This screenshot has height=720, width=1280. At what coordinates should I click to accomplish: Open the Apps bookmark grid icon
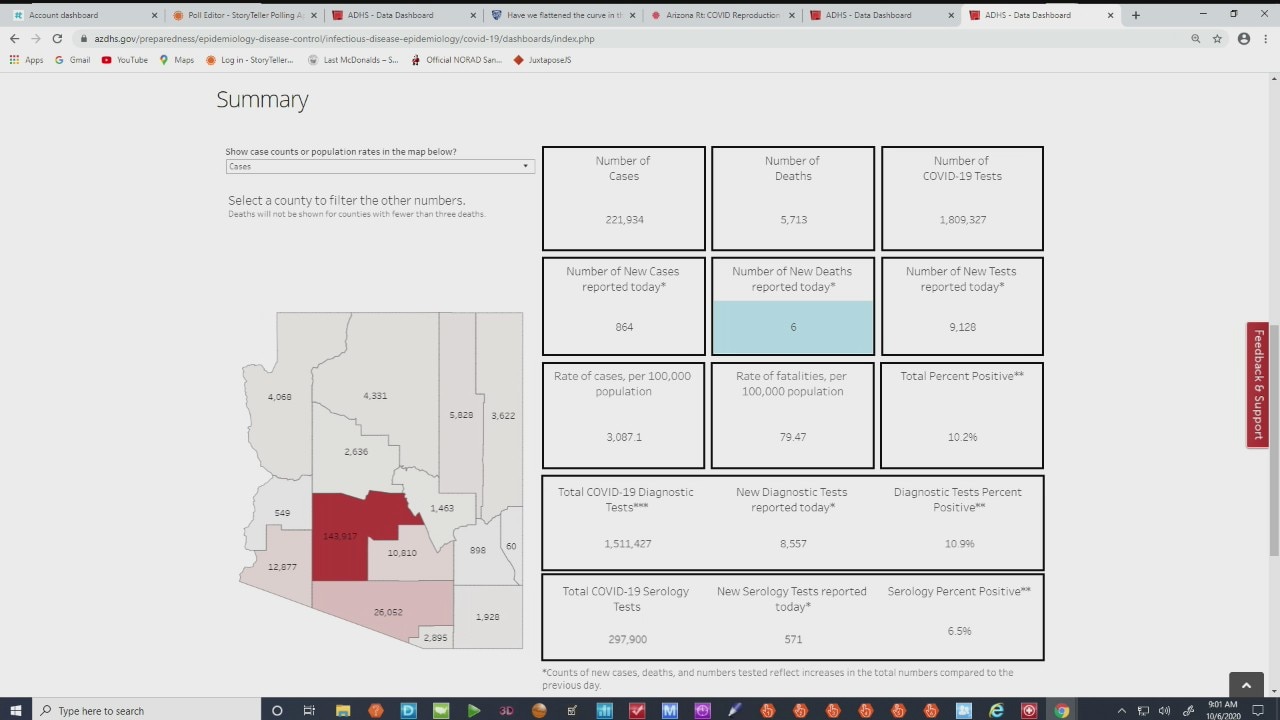[x=14, y=60]
